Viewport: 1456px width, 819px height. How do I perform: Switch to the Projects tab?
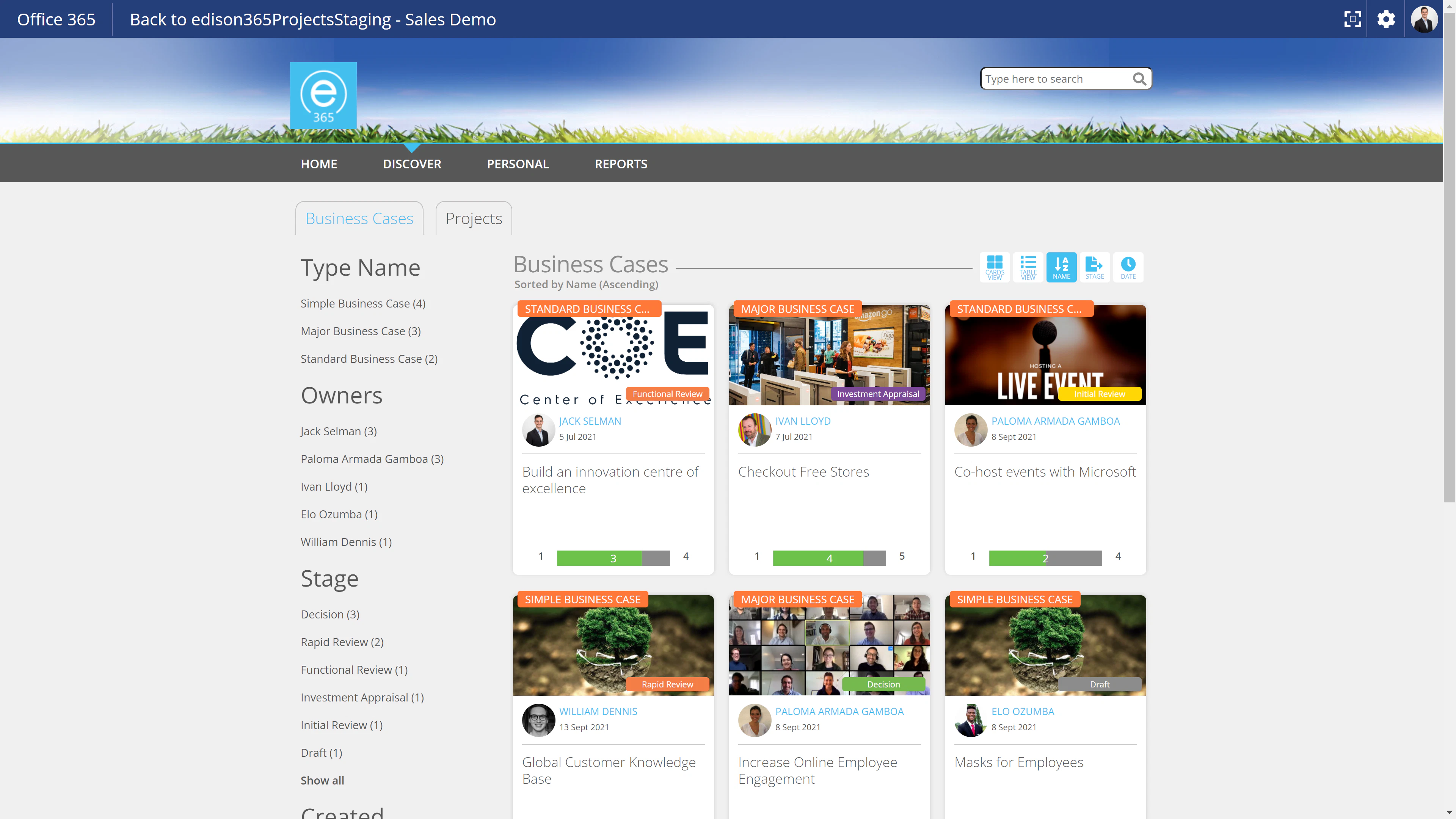[473, 218]
